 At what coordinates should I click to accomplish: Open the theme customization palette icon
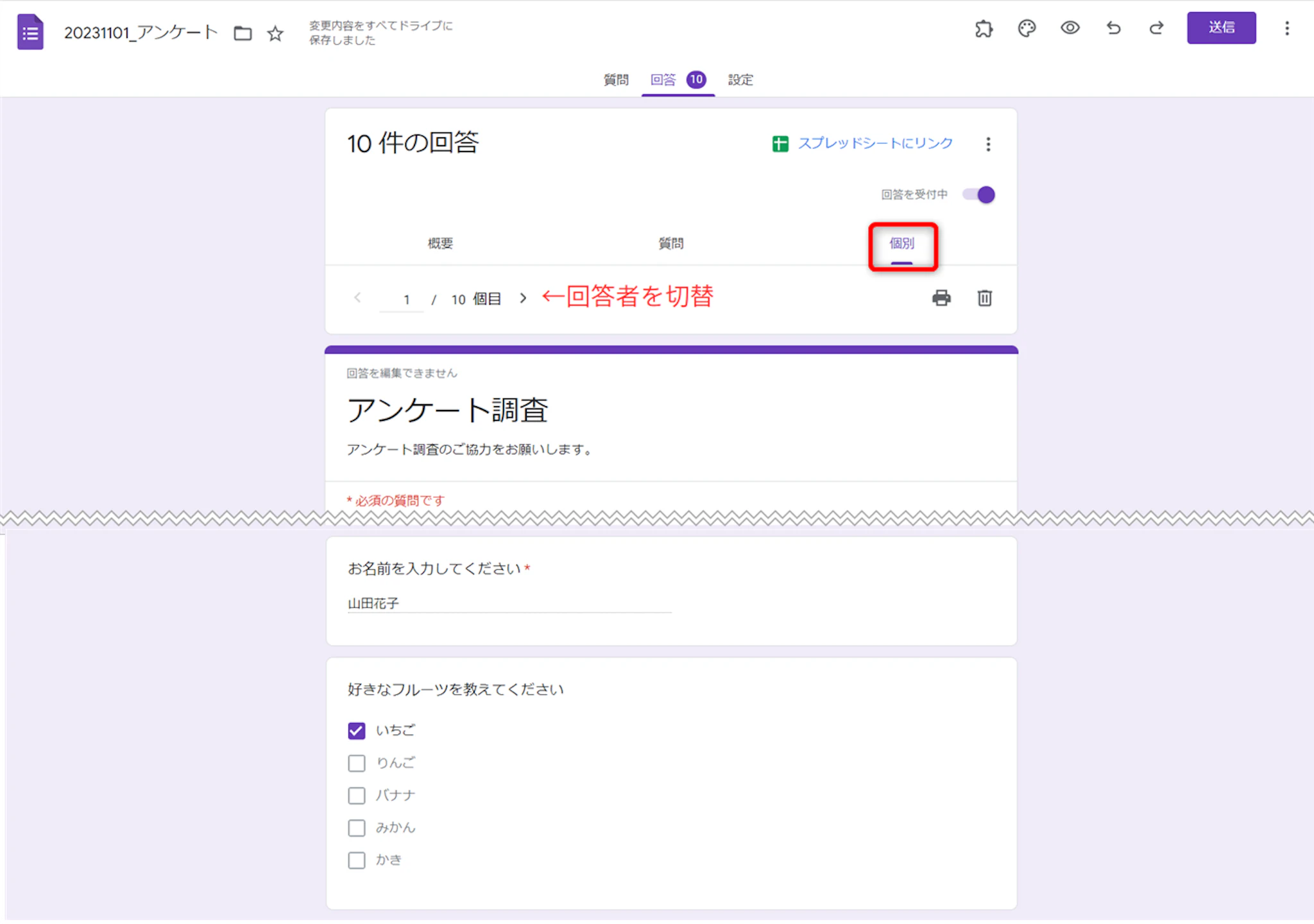[x=1027, y=28]
